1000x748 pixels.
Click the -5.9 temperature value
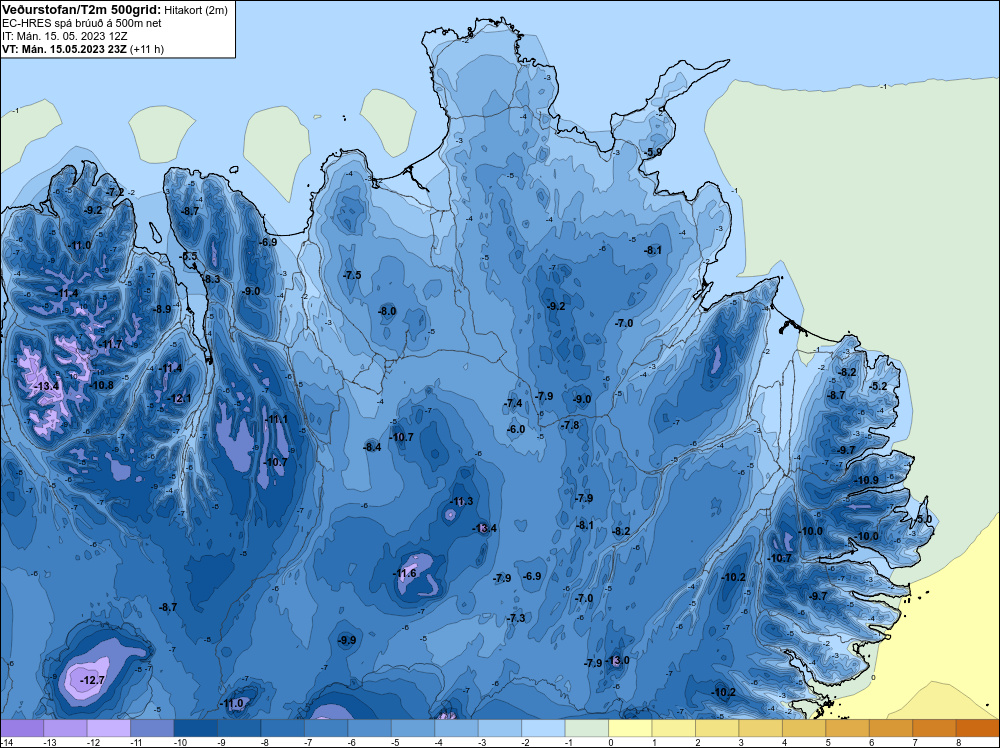pos(653,152)
